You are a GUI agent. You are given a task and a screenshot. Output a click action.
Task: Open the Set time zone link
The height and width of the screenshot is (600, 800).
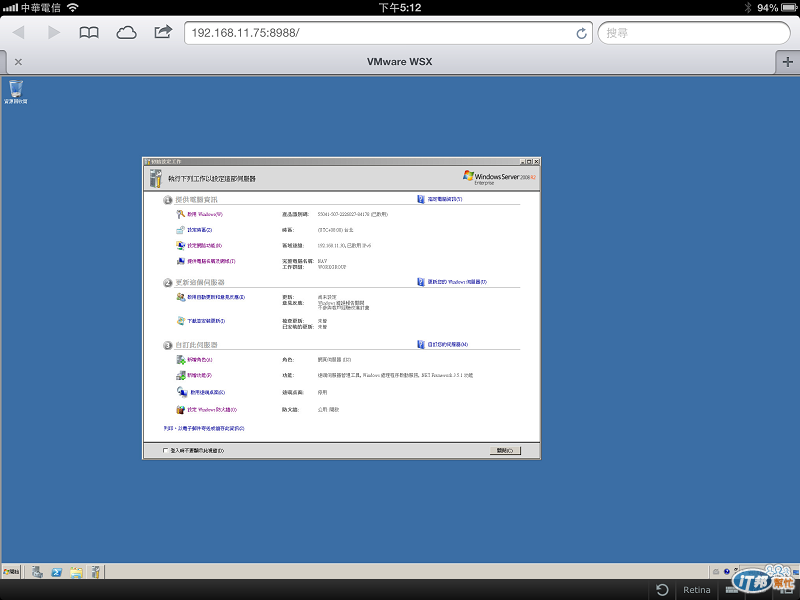(x=199, y=230)
